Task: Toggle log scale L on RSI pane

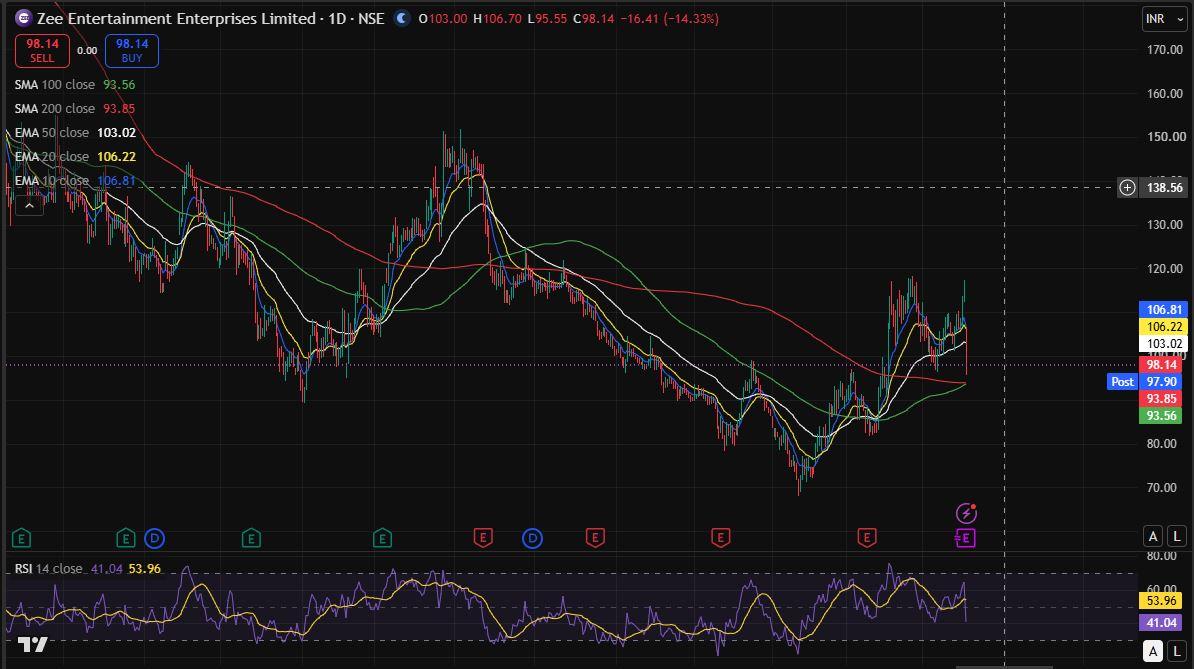Action: point(1176,651)
